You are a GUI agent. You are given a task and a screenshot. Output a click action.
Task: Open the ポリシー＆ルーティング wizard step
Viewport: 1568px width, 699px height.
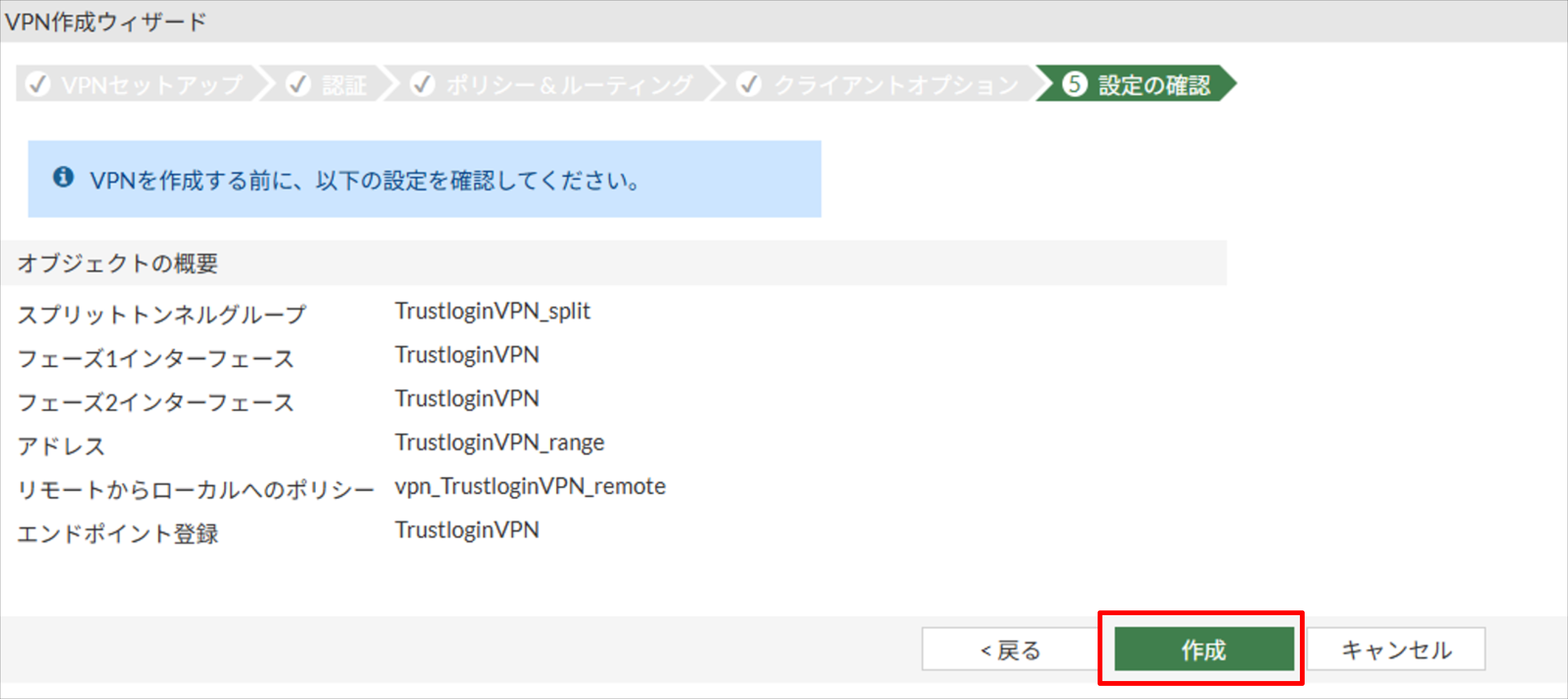553,84
